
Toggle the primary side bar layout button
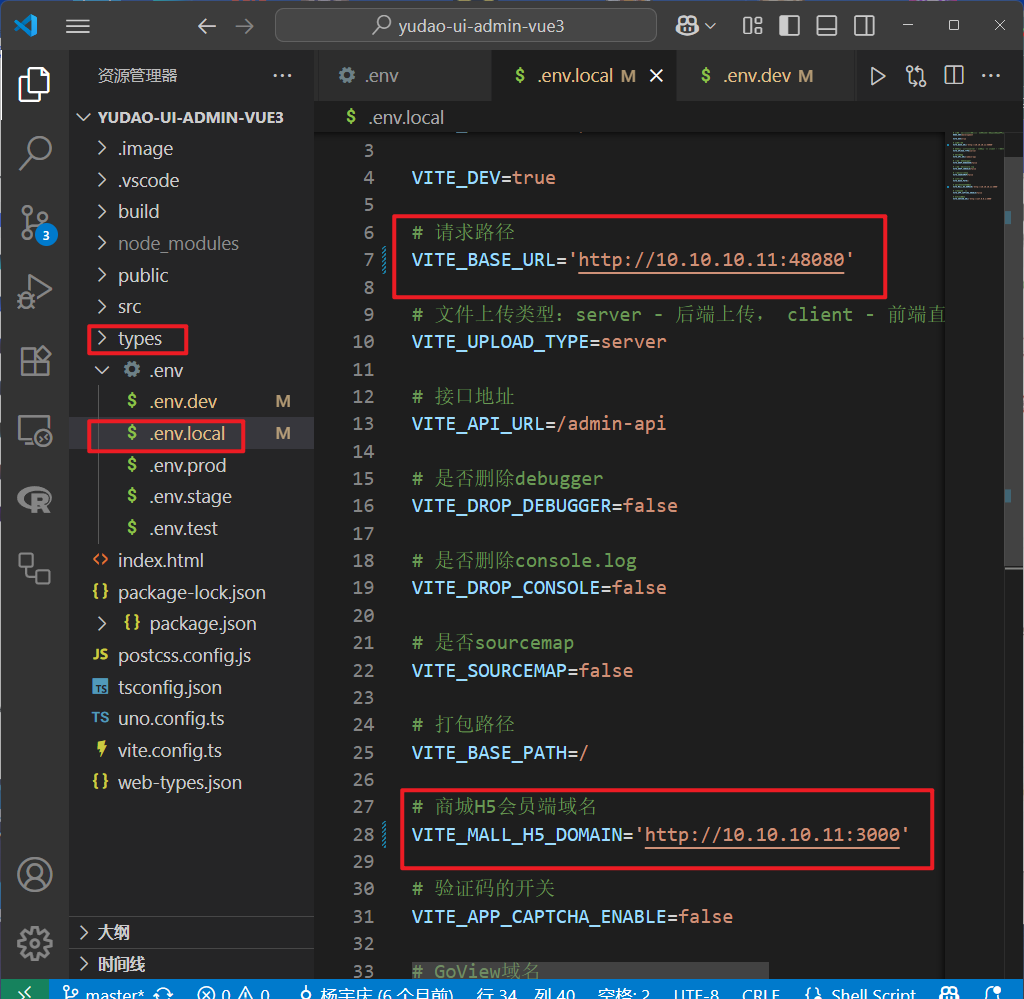(790, 26)
